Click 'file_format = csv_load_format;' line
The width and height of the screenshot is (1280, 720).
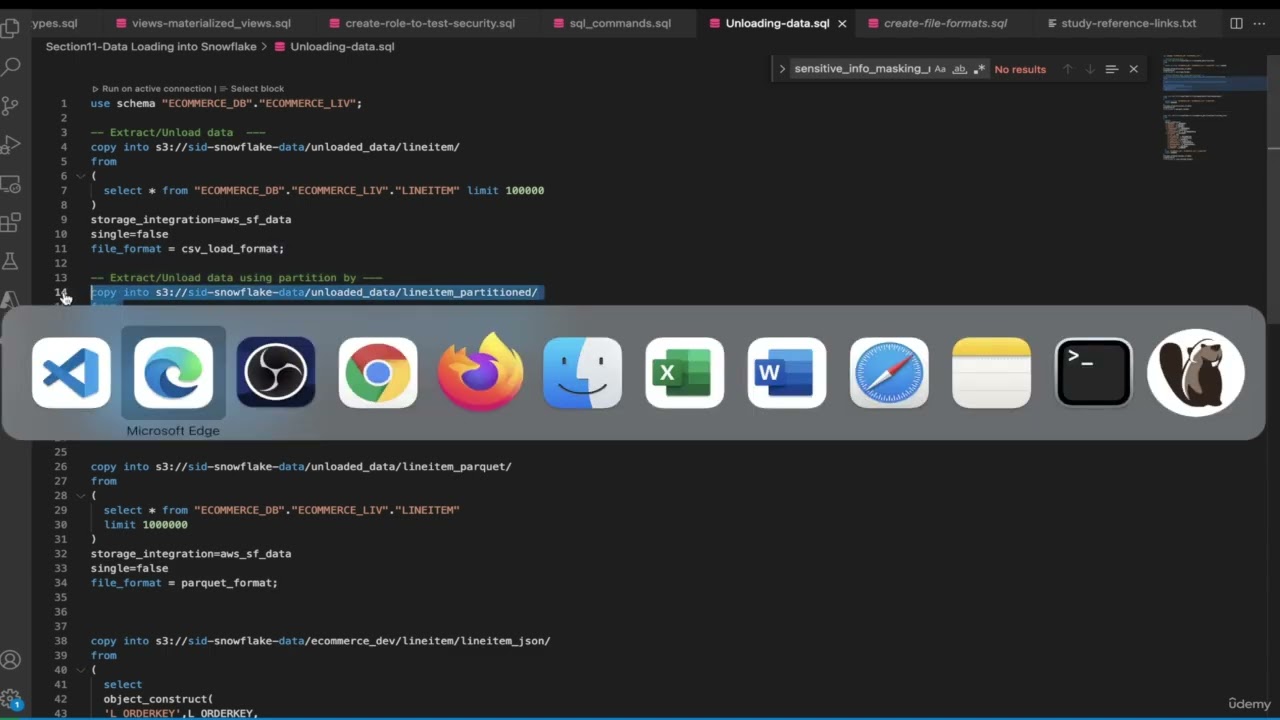point(187,248)
